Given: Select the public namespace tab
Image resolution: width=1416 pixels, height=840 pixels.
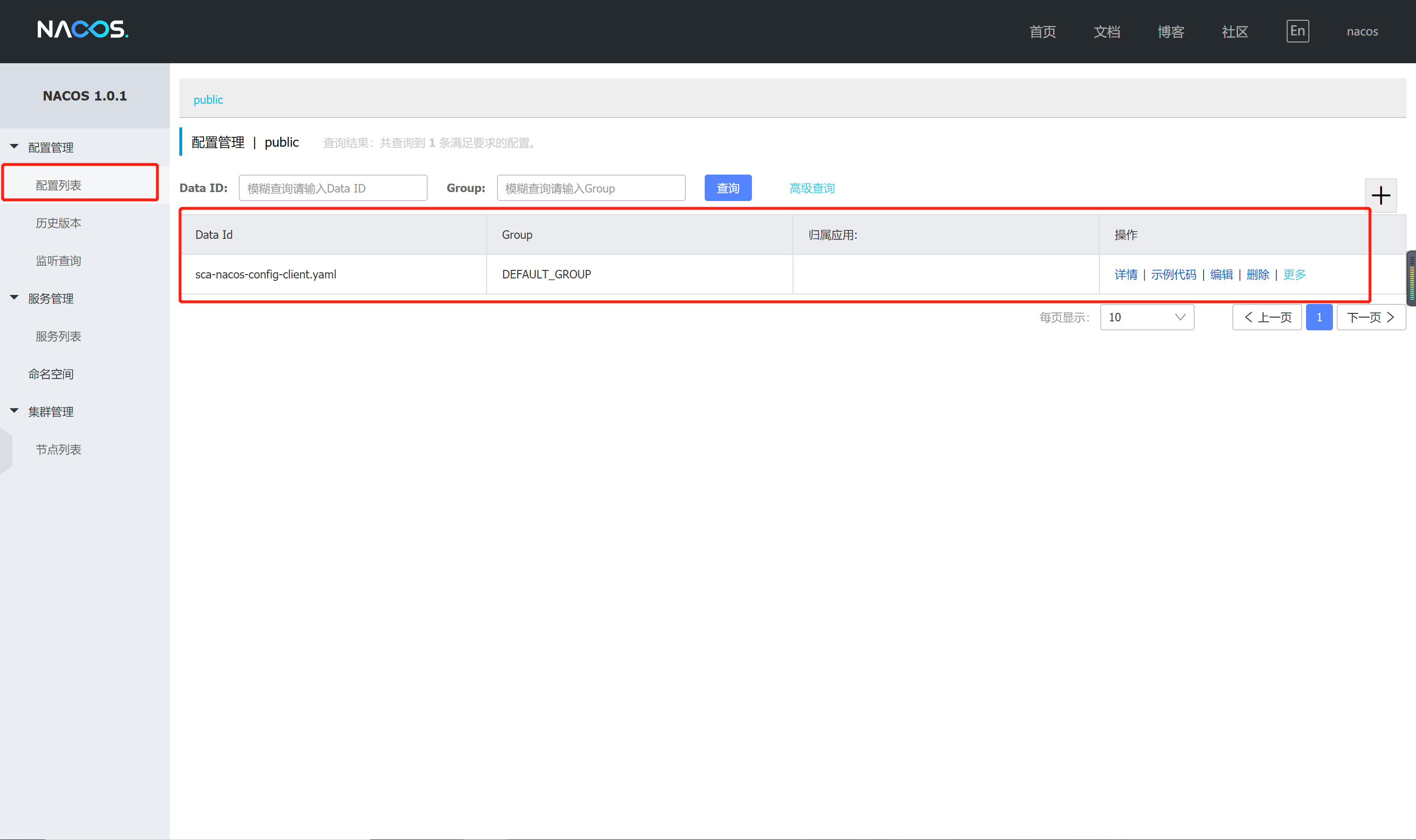Looking at the screenshot, I should [208, 100].
